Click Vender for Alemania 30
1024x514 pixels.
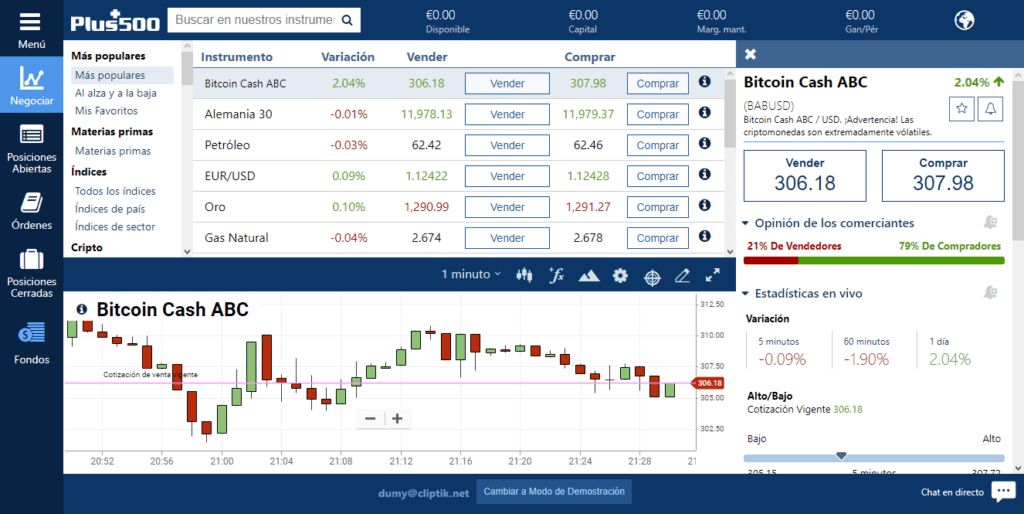507,114
